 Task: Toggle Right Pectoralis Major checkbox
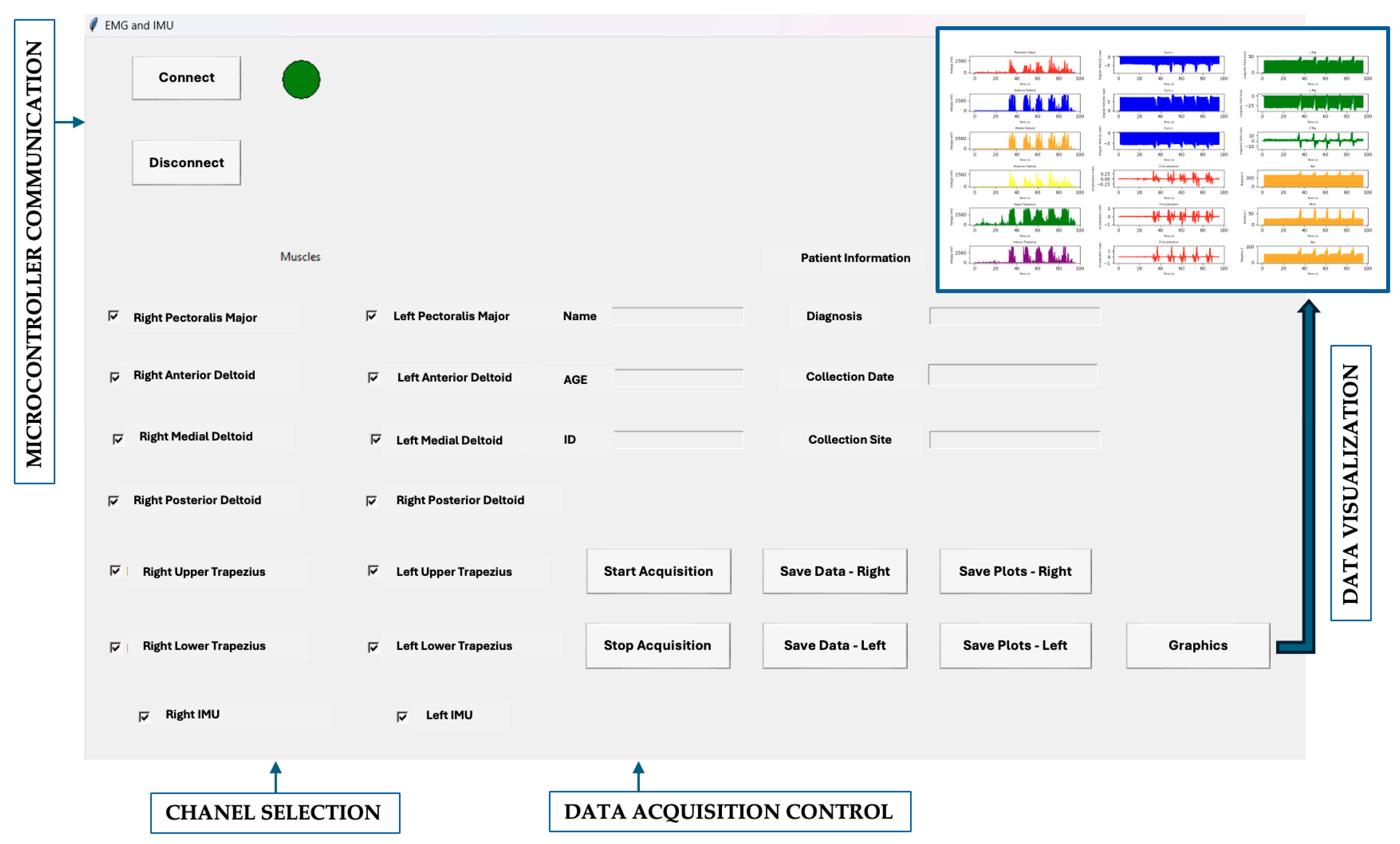[114, 316]
